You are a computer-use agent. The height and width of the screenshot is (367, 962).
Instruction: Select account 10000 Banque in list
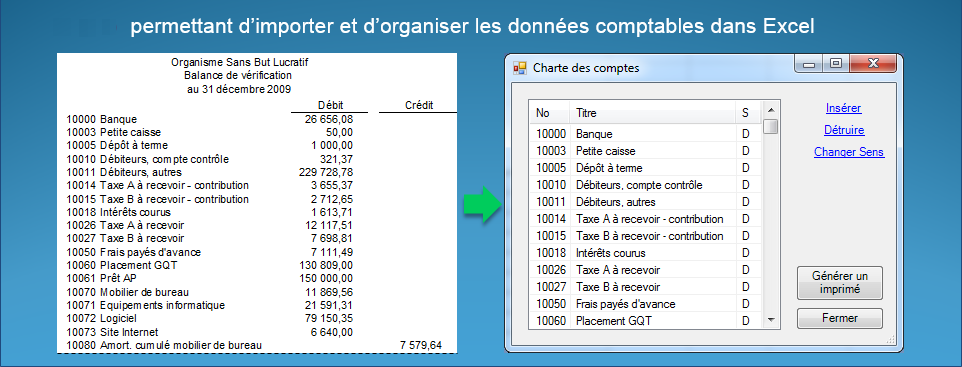[645, 134]
